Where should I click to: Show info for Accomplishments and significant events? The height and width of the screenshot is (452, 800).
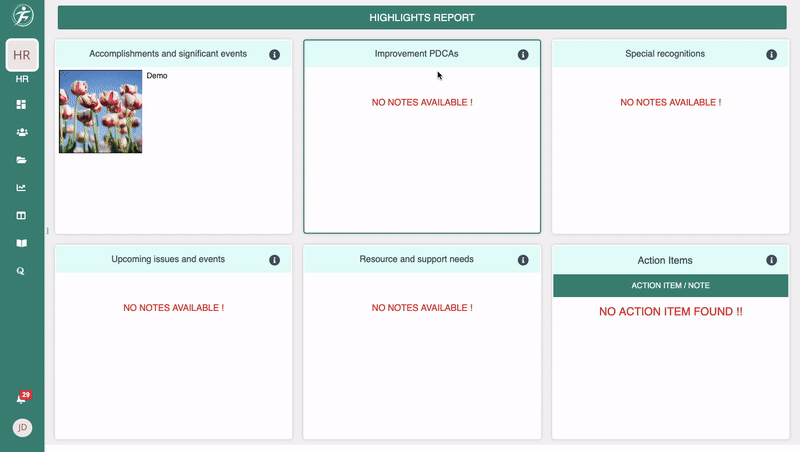pyautogui.click(x=274, y=55)
